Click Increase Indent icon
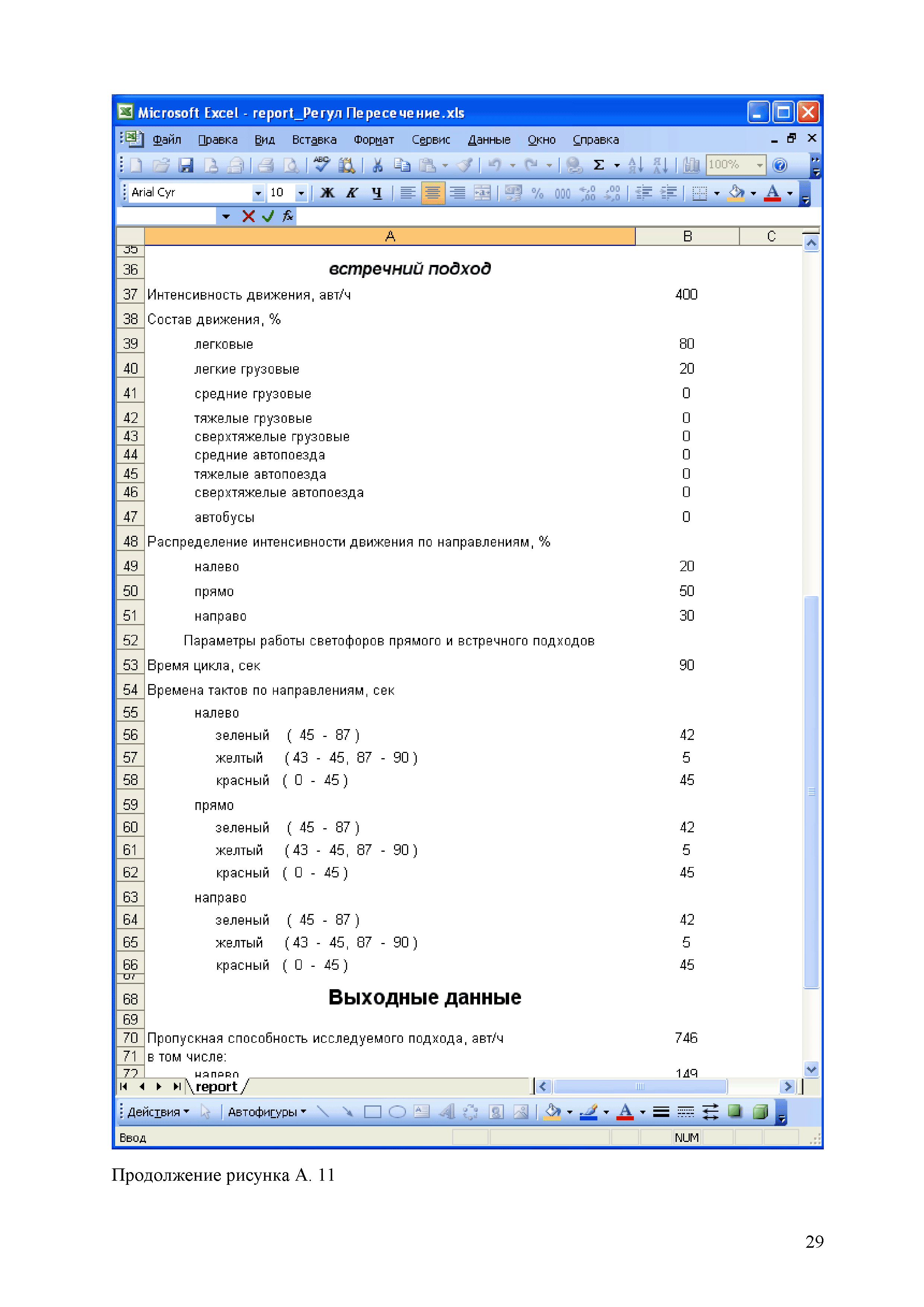The image size is (924, 1307). tap(669, 193)
